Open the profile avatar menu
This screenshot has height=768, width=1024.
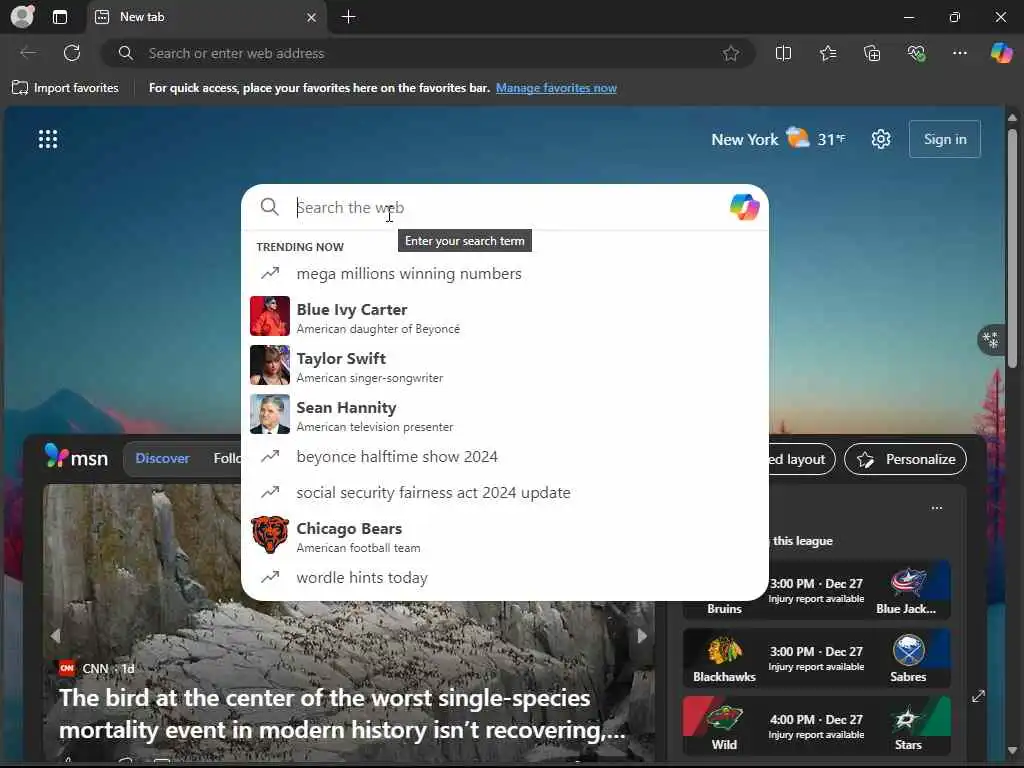coord(22,16)
